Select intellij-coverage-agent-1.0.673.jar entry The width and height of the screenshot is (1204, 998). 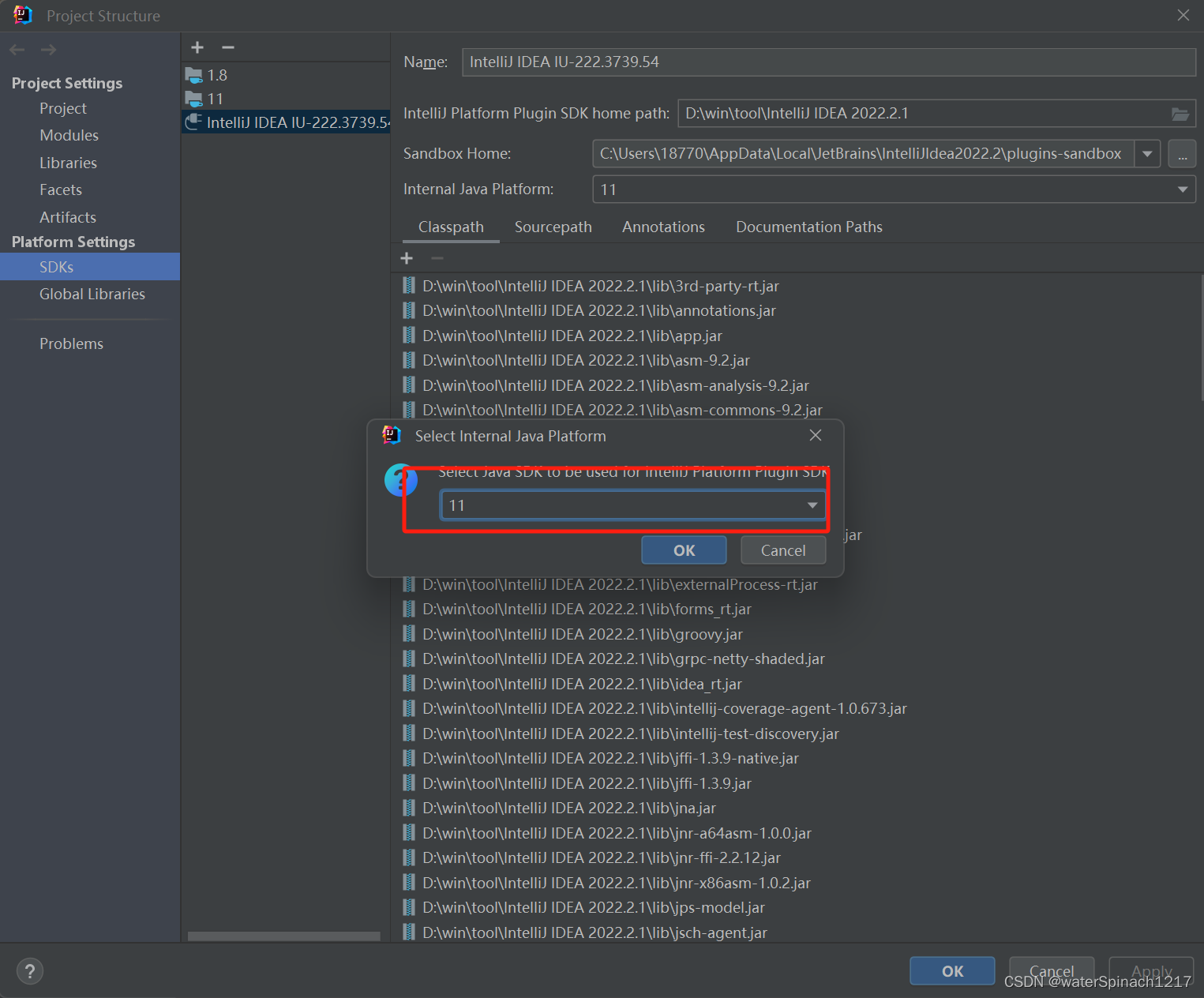(x=665, y=708)
